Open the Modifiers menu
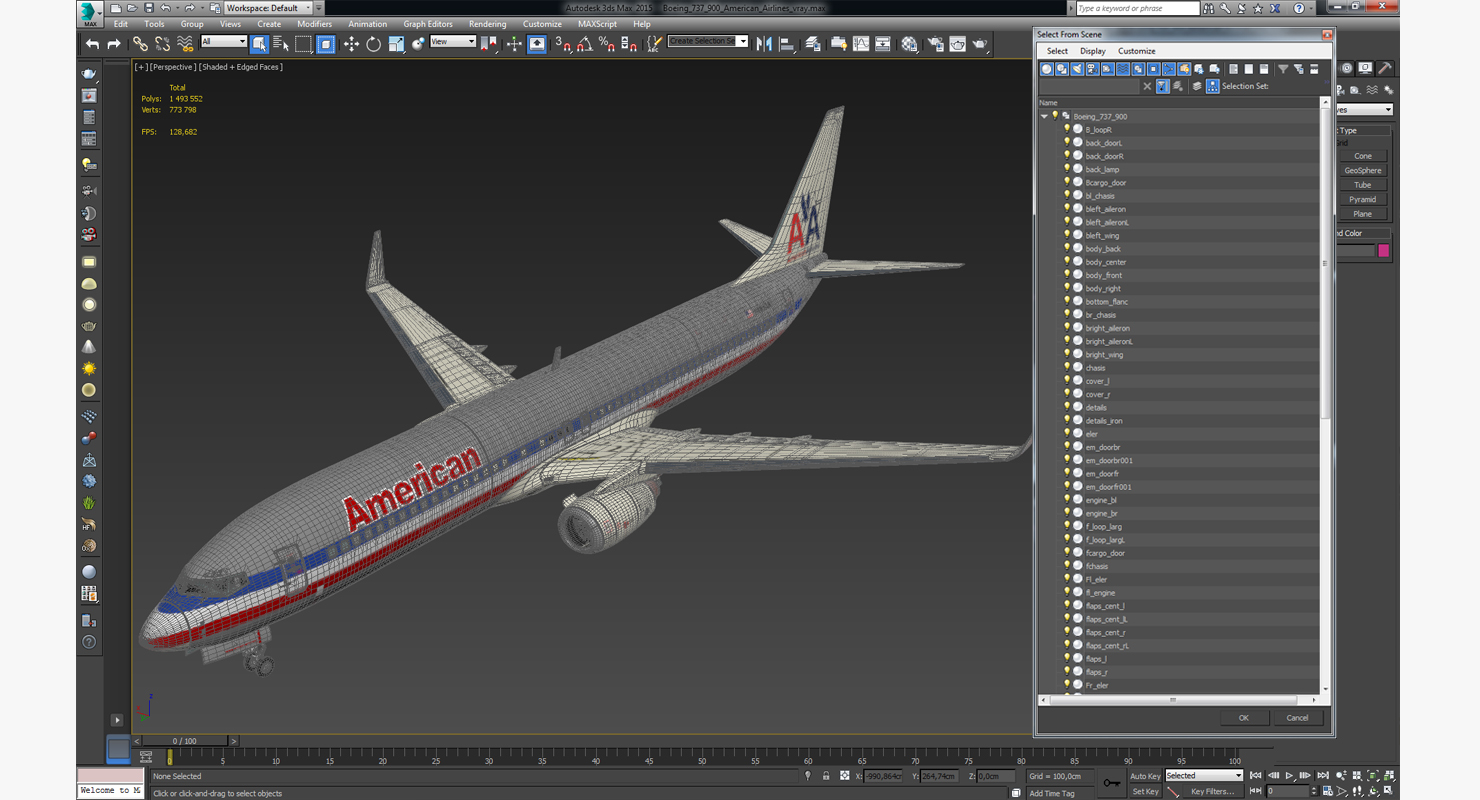The height and width of the screenshot is (800, 1480). click(x=314, y=24)
